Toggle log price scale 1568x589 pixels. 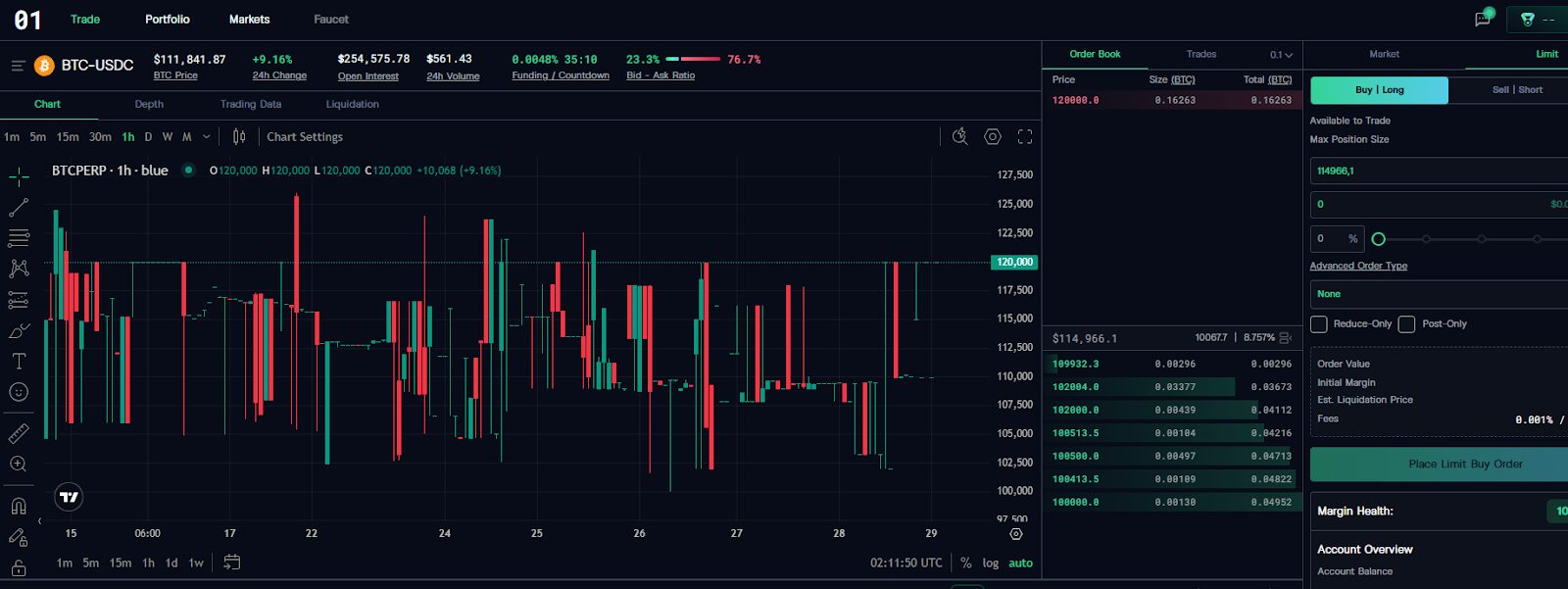click(x=991, y=564)
